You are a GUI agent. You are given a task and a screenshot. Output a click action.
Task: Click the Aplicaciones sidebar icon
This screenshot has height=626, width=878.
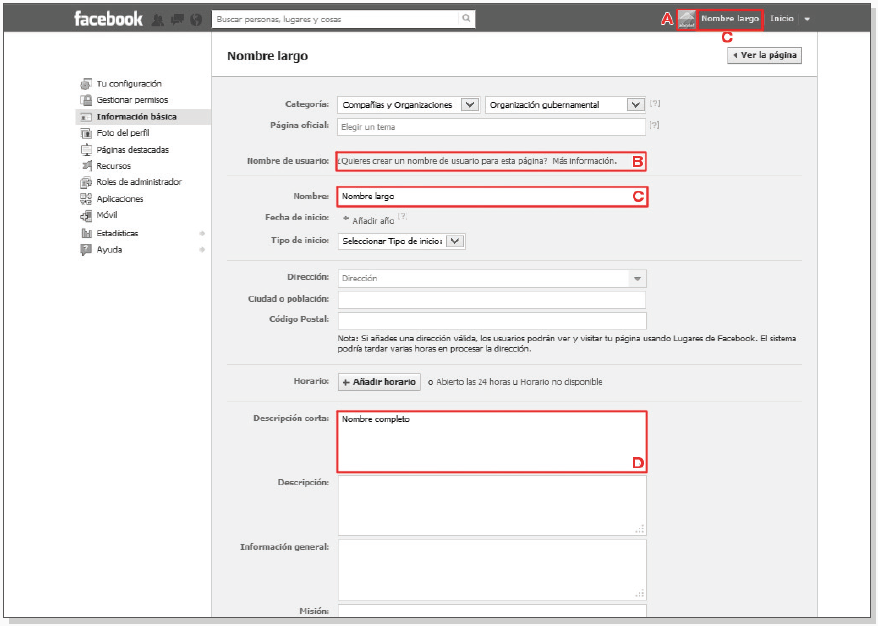coord(86,199)
